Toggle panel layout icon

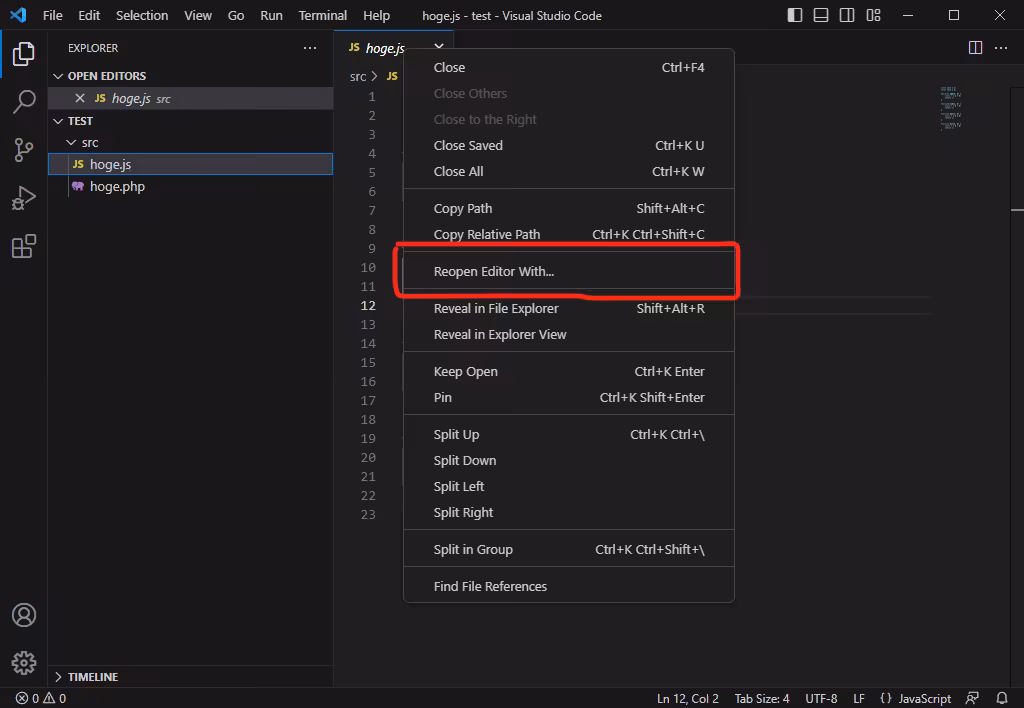coord(821,15)
